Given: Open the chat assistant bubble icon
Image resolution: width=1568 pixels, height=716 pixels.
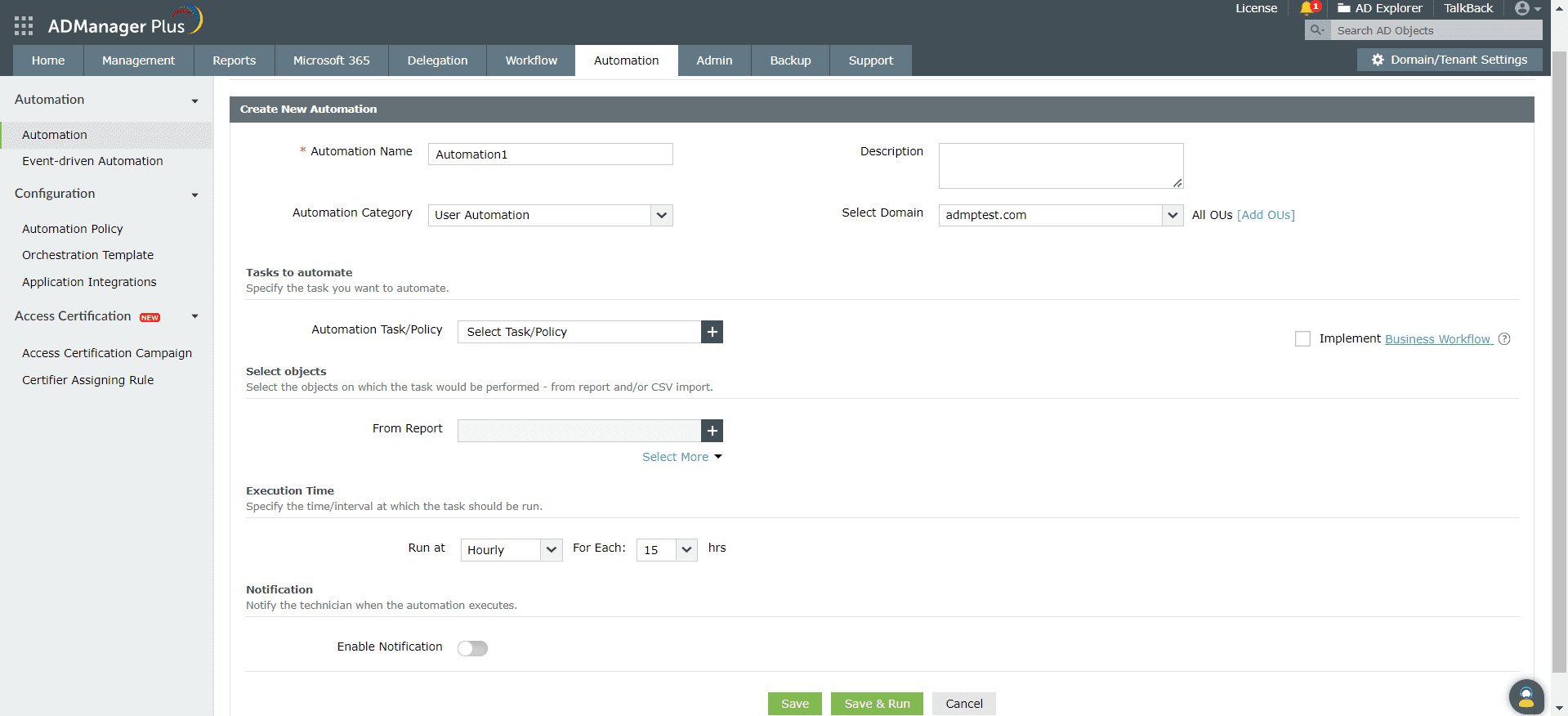Looking at the screenshot, I should [1526, 697].
